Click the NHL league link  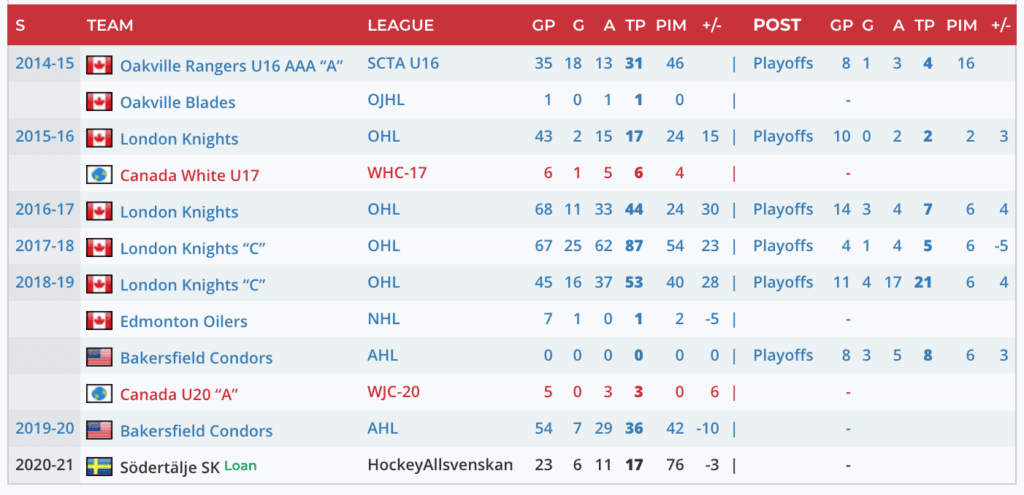tap(383, 320)
